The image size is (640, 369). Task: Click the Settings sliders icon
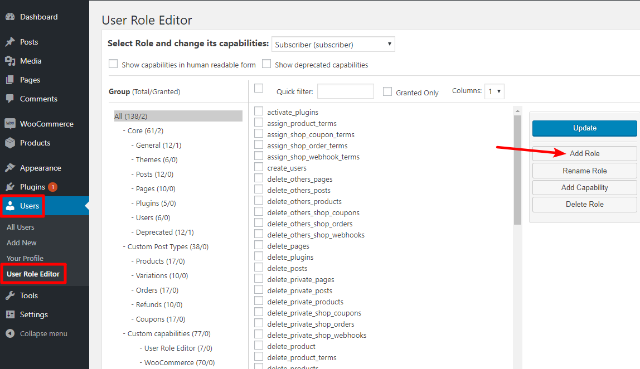[10, 314]
